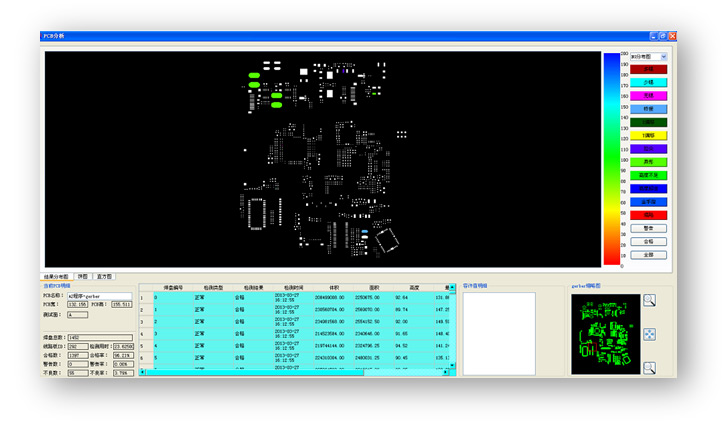Open the display mode dropdown above legend
The height and width of the screenshot is (424, 725).
point(648,57)
